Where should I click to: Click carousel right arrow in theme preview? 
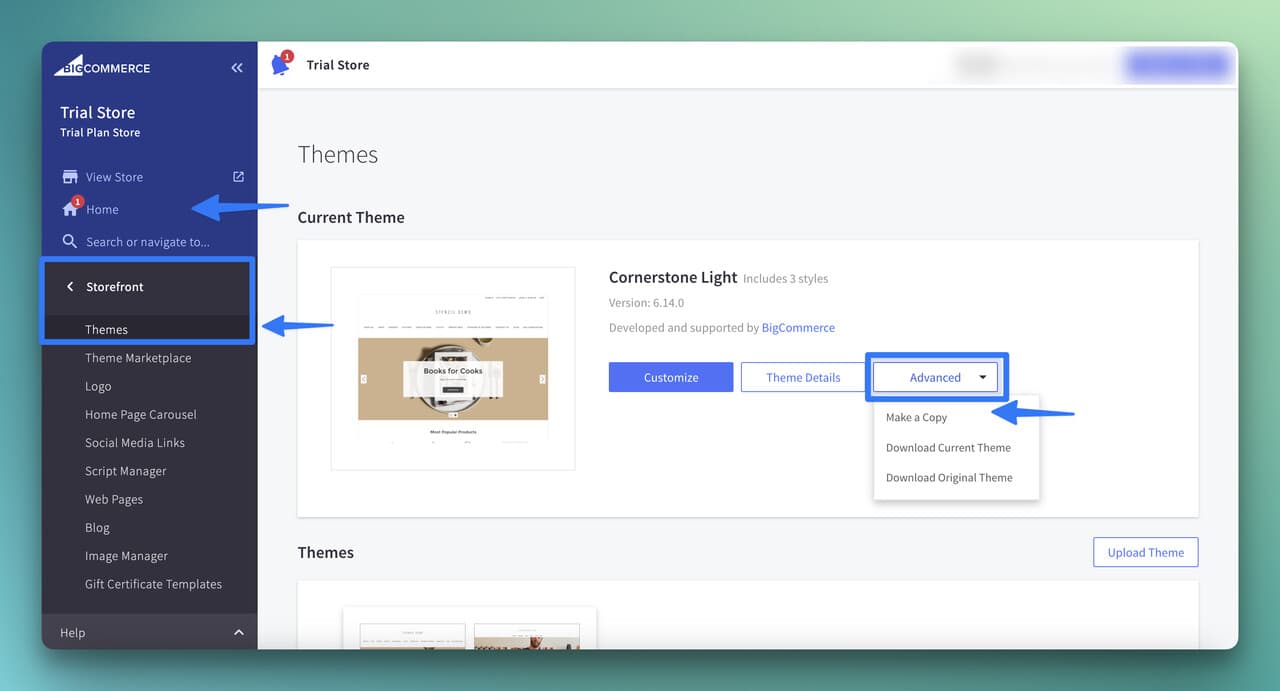542,379
